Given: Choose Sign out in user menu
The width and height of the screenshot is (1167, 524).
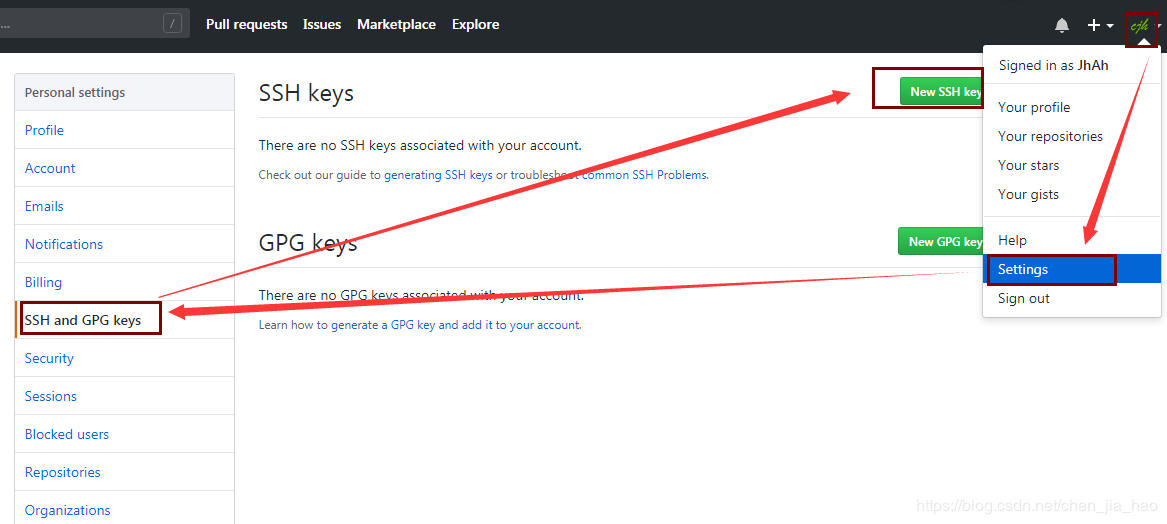Looking at the screenshot, I should (x=1072, y=298).
